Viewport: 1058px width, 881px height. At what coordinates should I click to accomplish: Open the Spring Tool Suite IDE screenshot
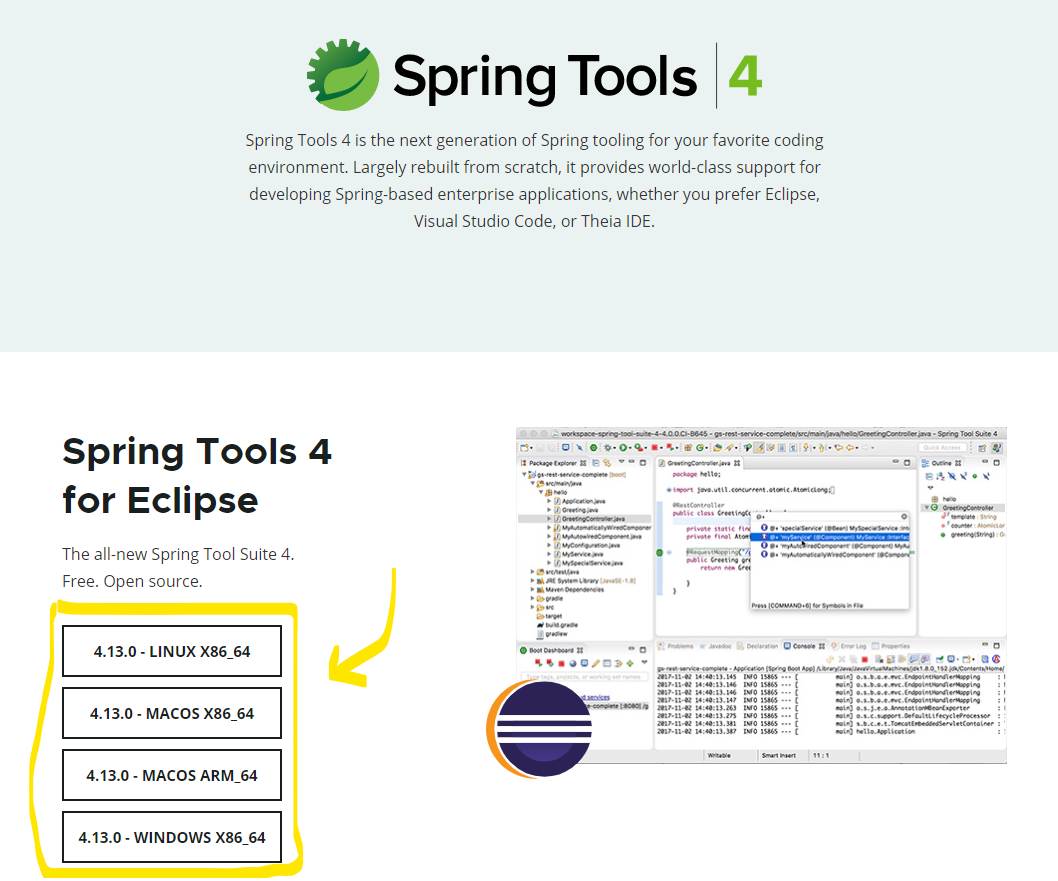761,596
